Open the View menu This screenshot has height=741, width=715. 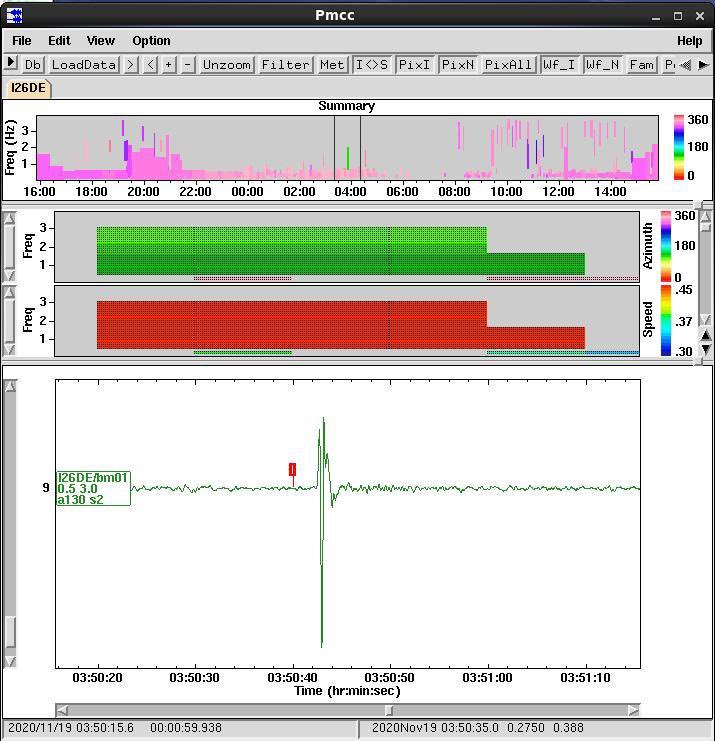pos(101,41)
